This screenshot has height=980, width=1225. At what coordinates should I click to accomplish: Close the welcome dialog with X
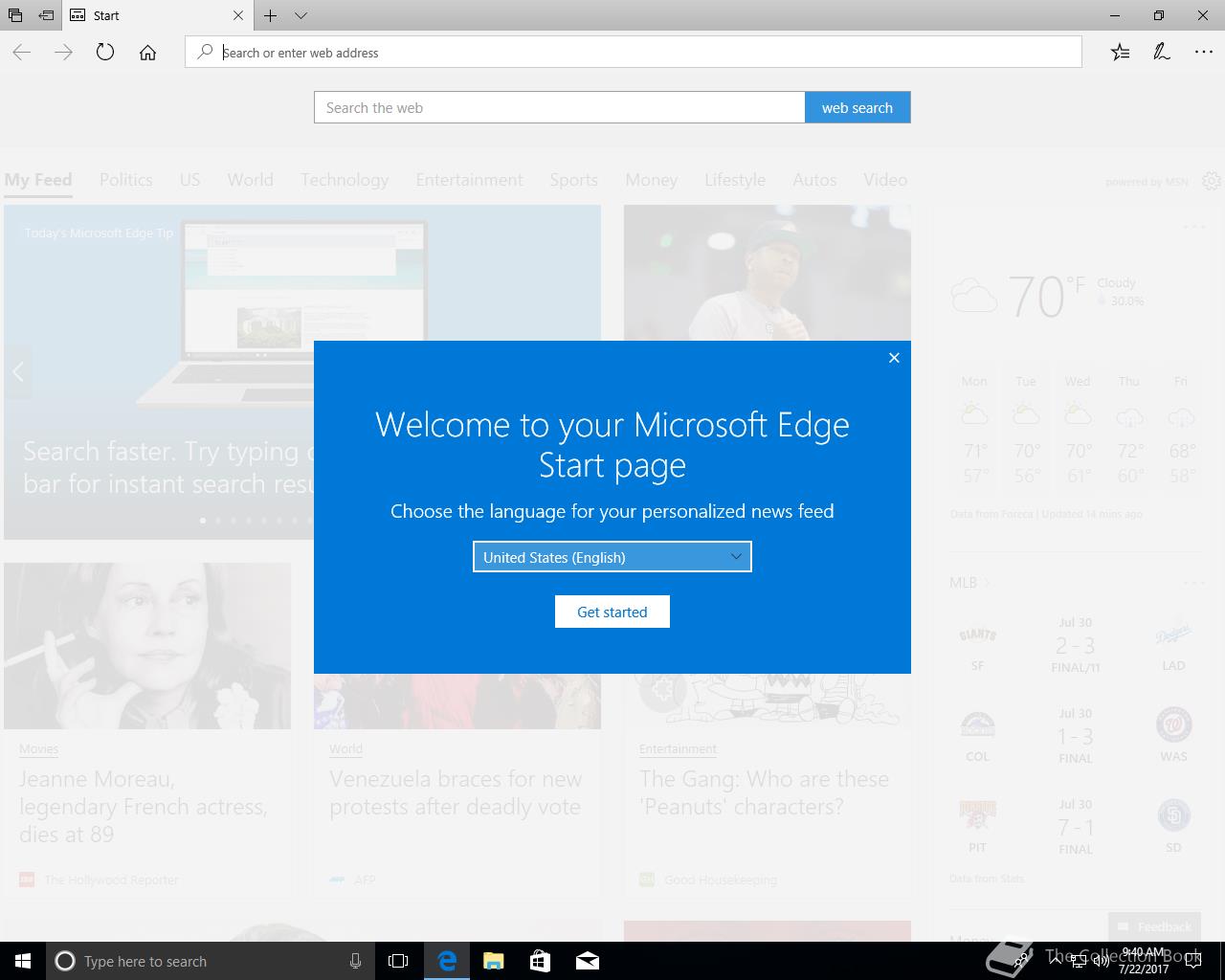(894, 357)
